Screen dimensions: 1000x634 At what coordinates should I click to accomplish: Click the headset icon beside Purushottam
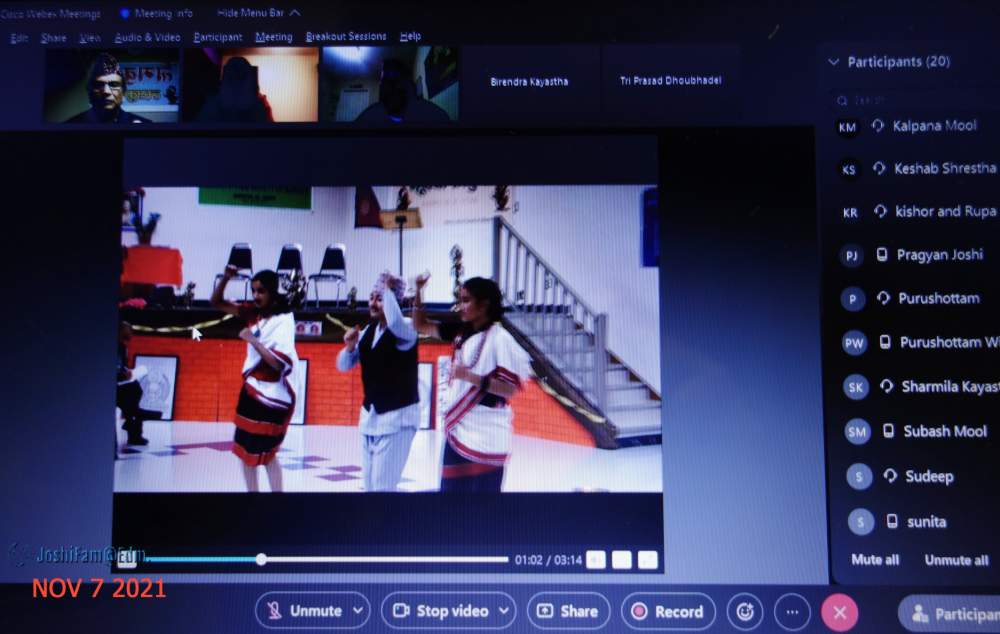[x=883, y=298]
